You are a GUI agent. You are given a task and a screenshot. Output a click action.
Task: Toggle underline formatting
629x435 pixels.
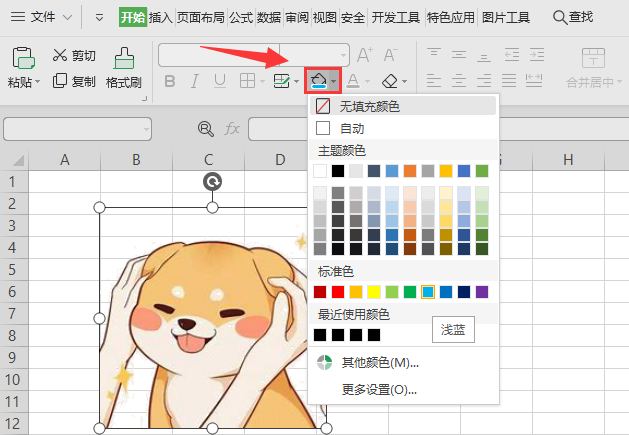tap(219, 81)
